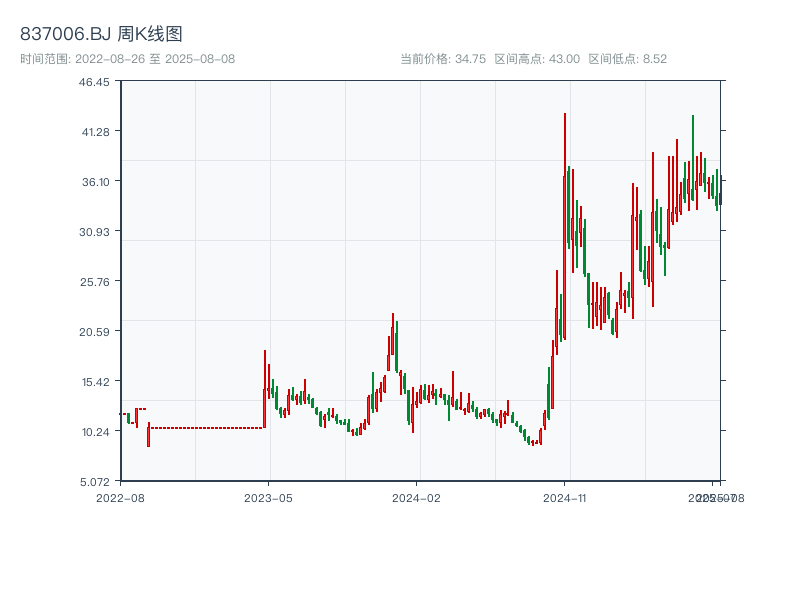Click the x-axis label 2024-02
The image size is (800, 600).
[416, 498]
